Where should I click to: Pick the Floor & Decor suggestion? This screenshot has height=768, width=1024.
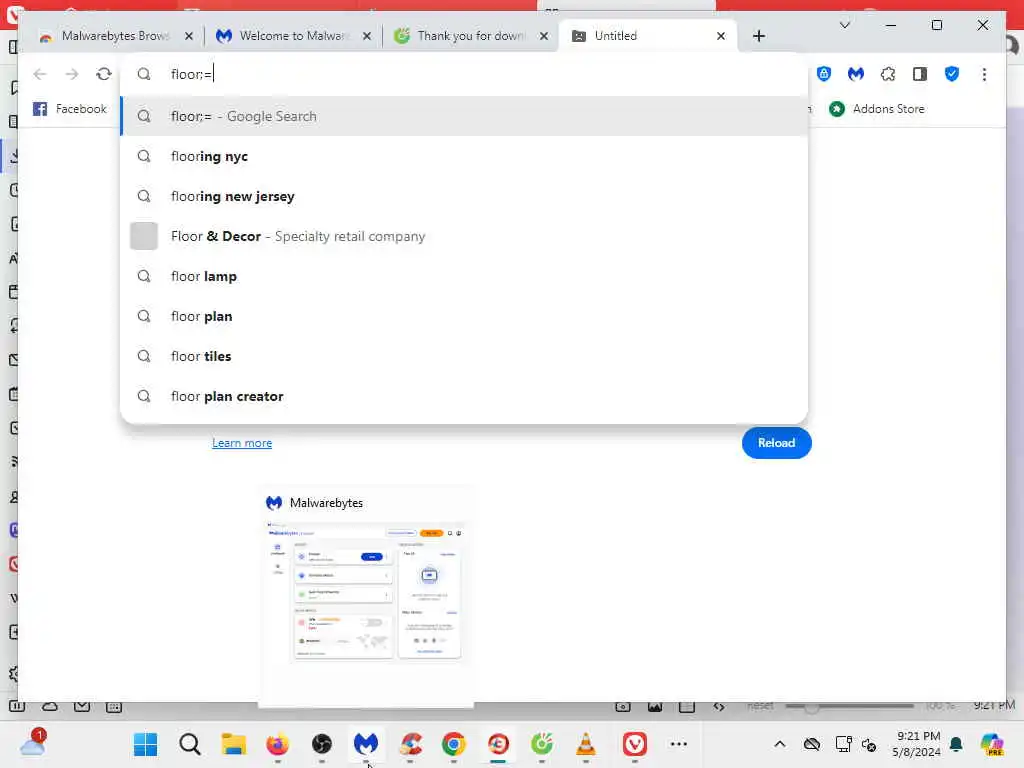464,236
